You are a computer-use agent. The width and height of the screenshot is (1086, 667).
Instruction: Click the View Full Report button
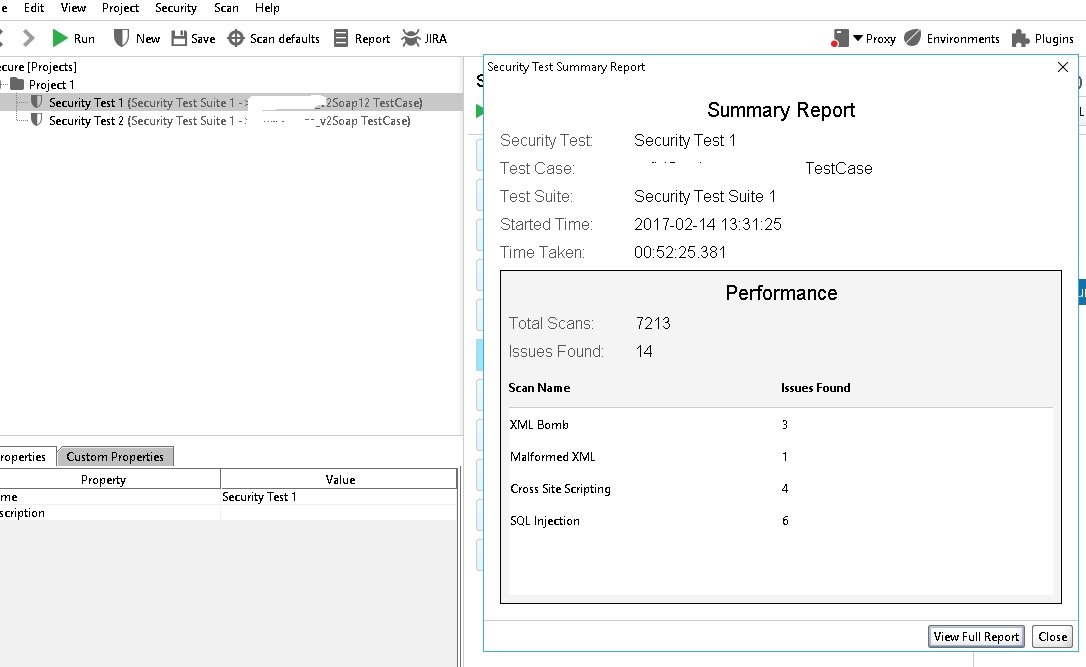975,636
